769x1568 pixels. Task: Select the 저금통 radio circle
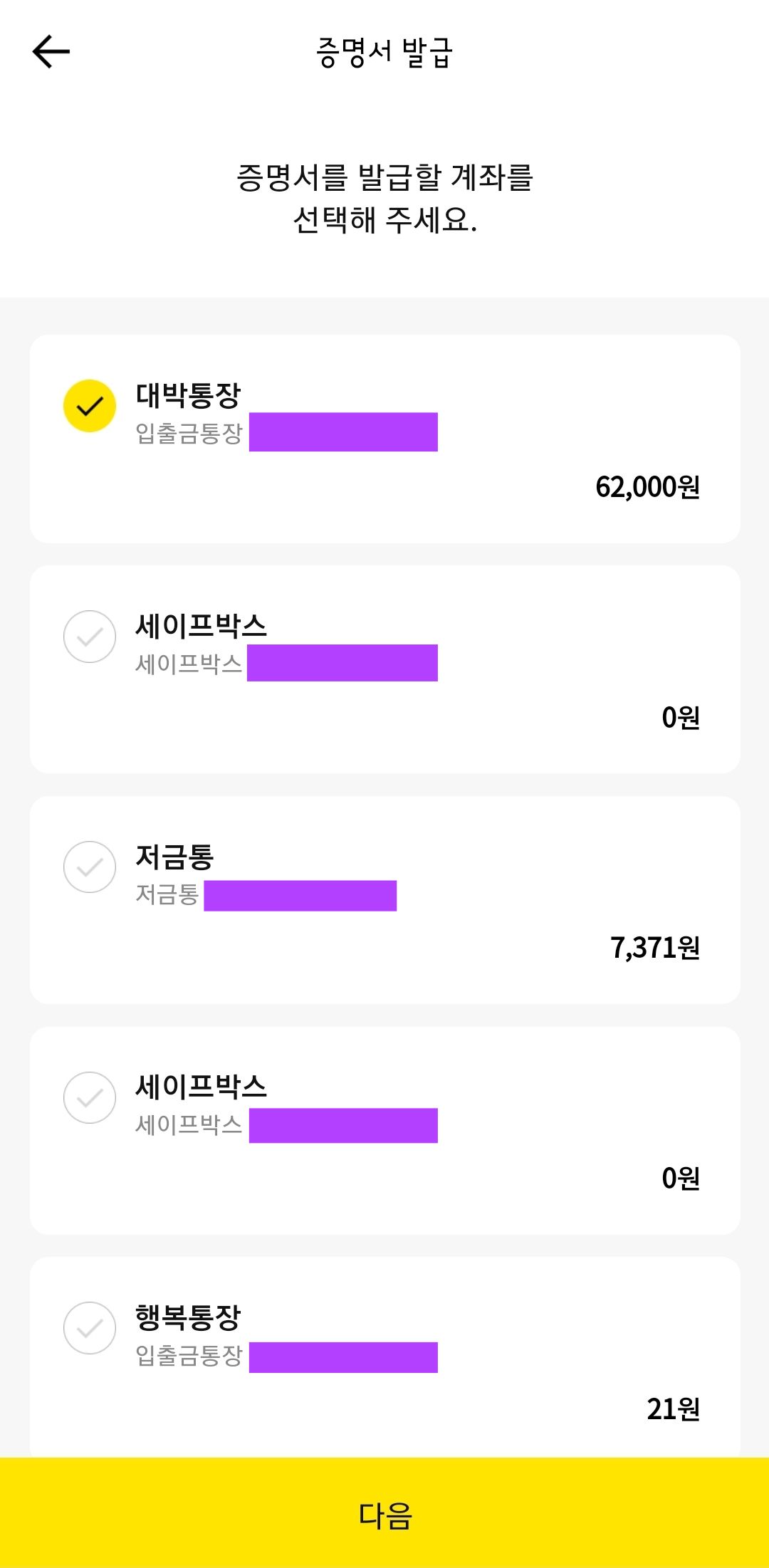click(x=90, y=867)
